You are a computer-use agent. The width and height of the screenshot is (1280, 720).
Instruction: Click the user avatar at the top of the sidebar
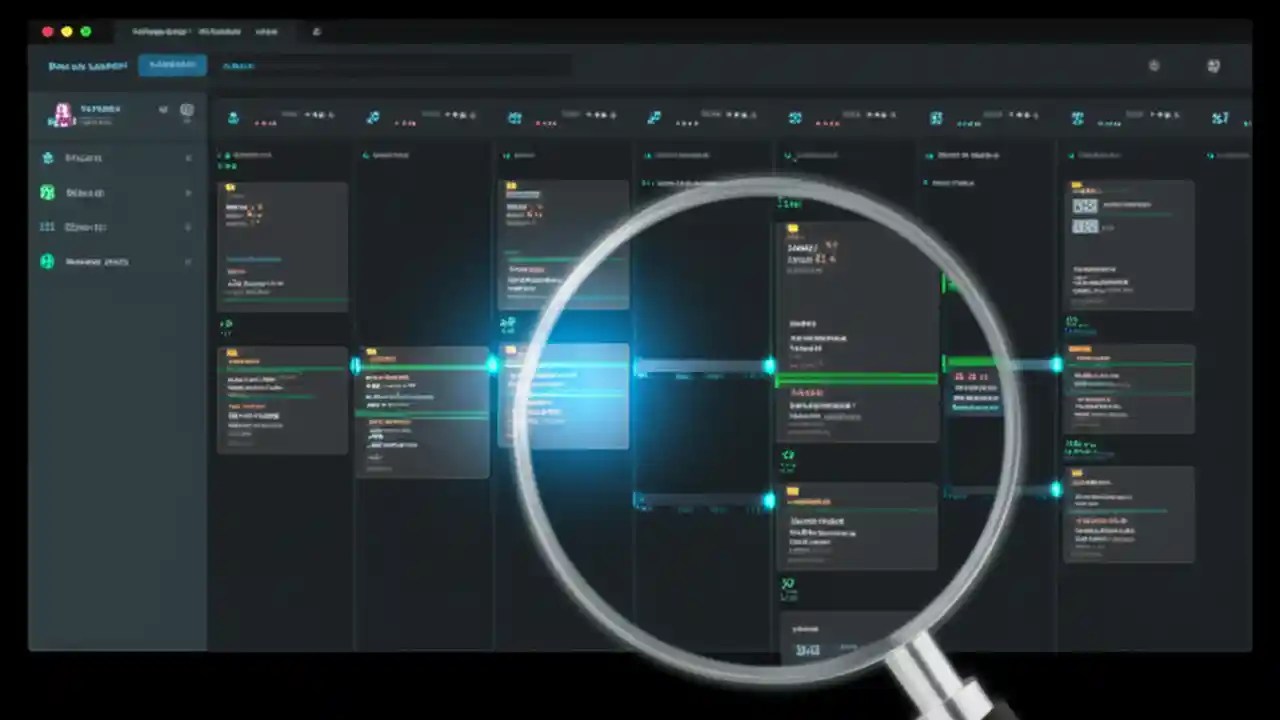tap(62, 113)
